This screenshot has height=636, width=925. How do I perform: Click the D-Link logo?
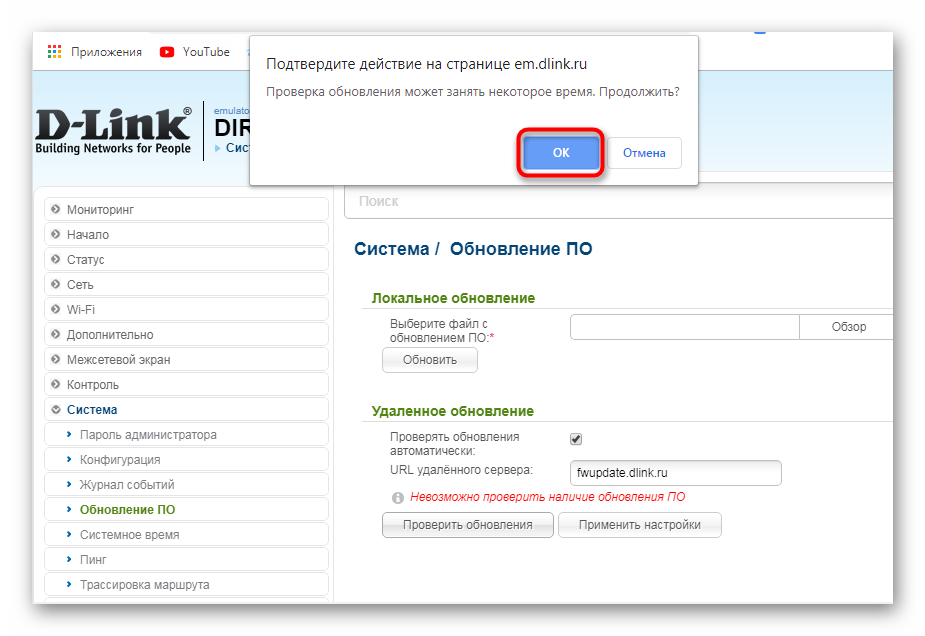coord(113,130)
